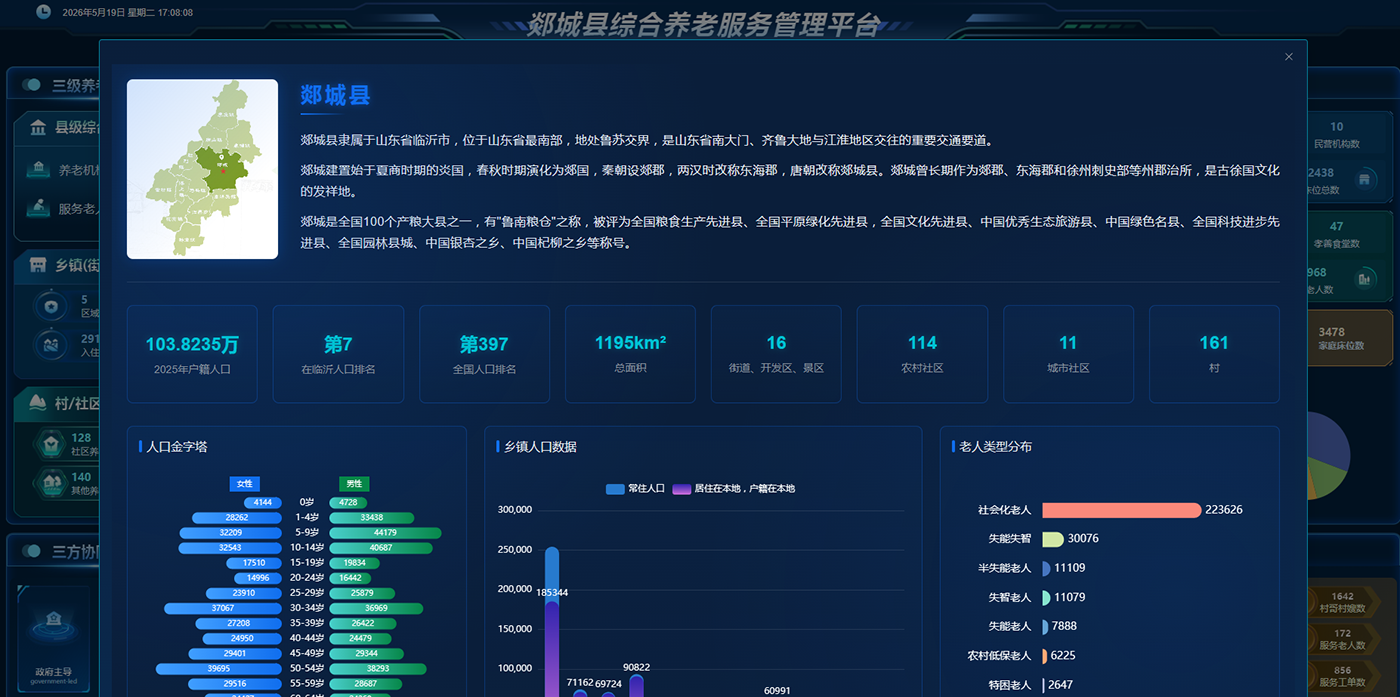Click the 1-4岁 female bar 28262
The image size is (1400, 697).
click(237, 517)
